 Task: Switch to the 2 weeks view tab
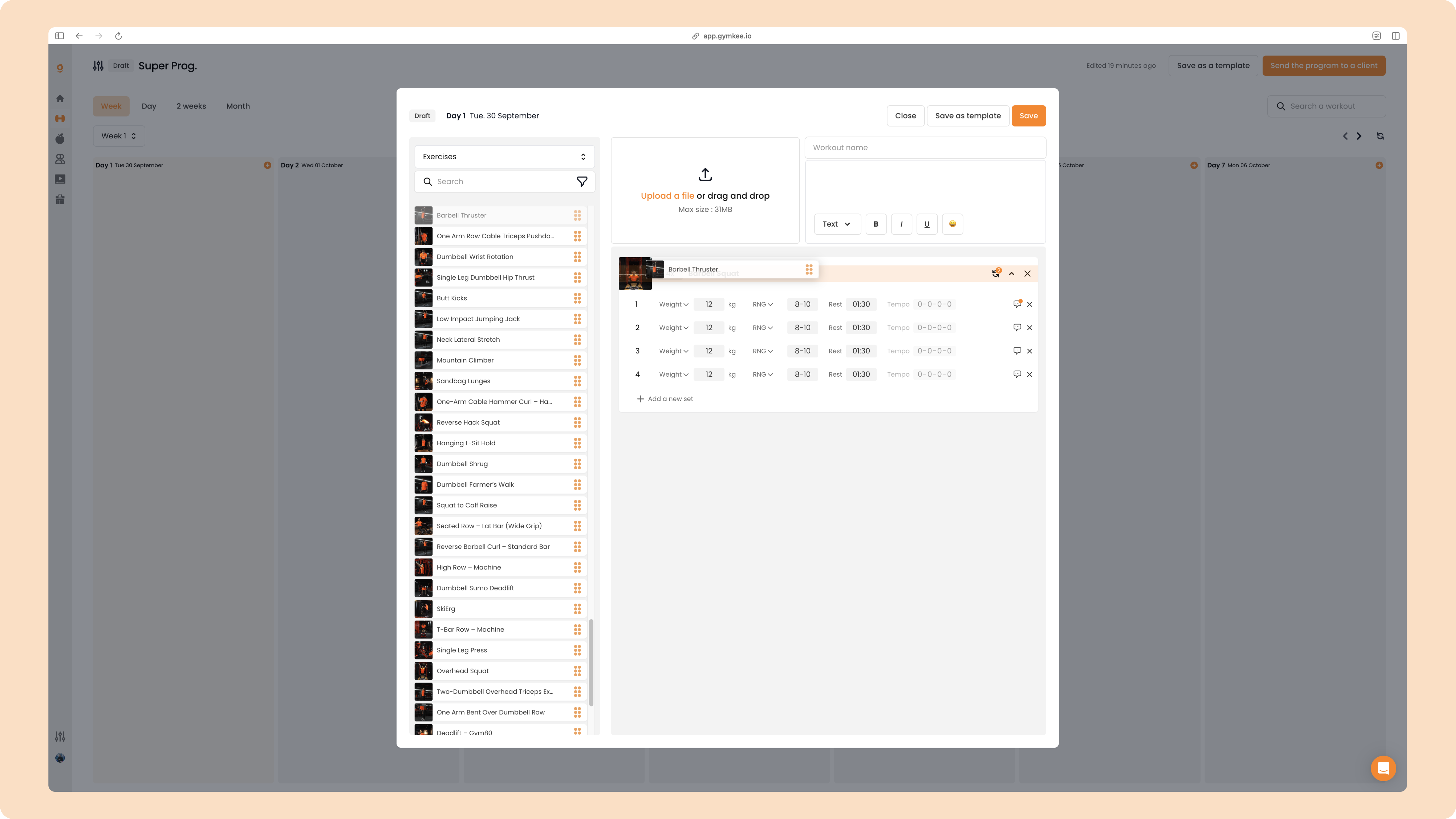click(191, 106)
